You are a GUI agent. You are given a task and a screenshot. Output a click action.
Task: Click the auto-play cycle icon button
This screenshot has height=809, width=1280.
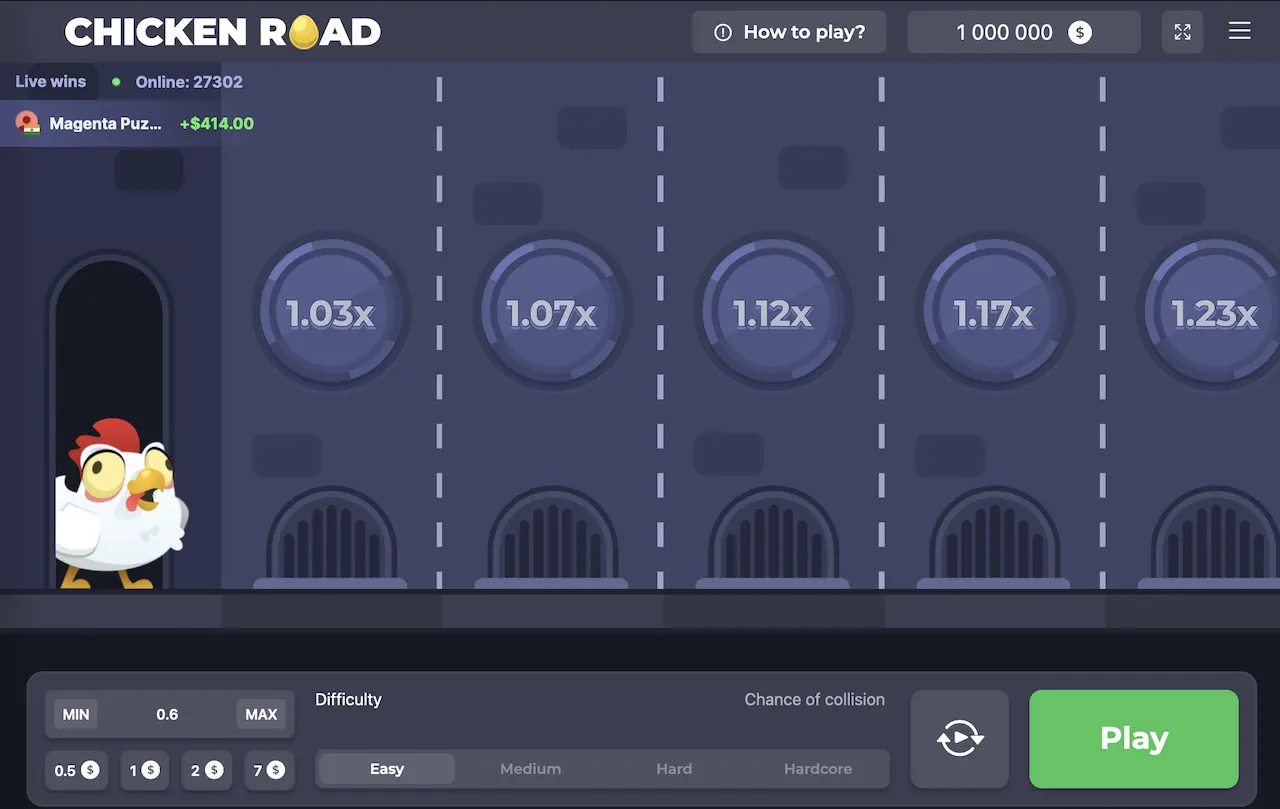click(960, 739)
